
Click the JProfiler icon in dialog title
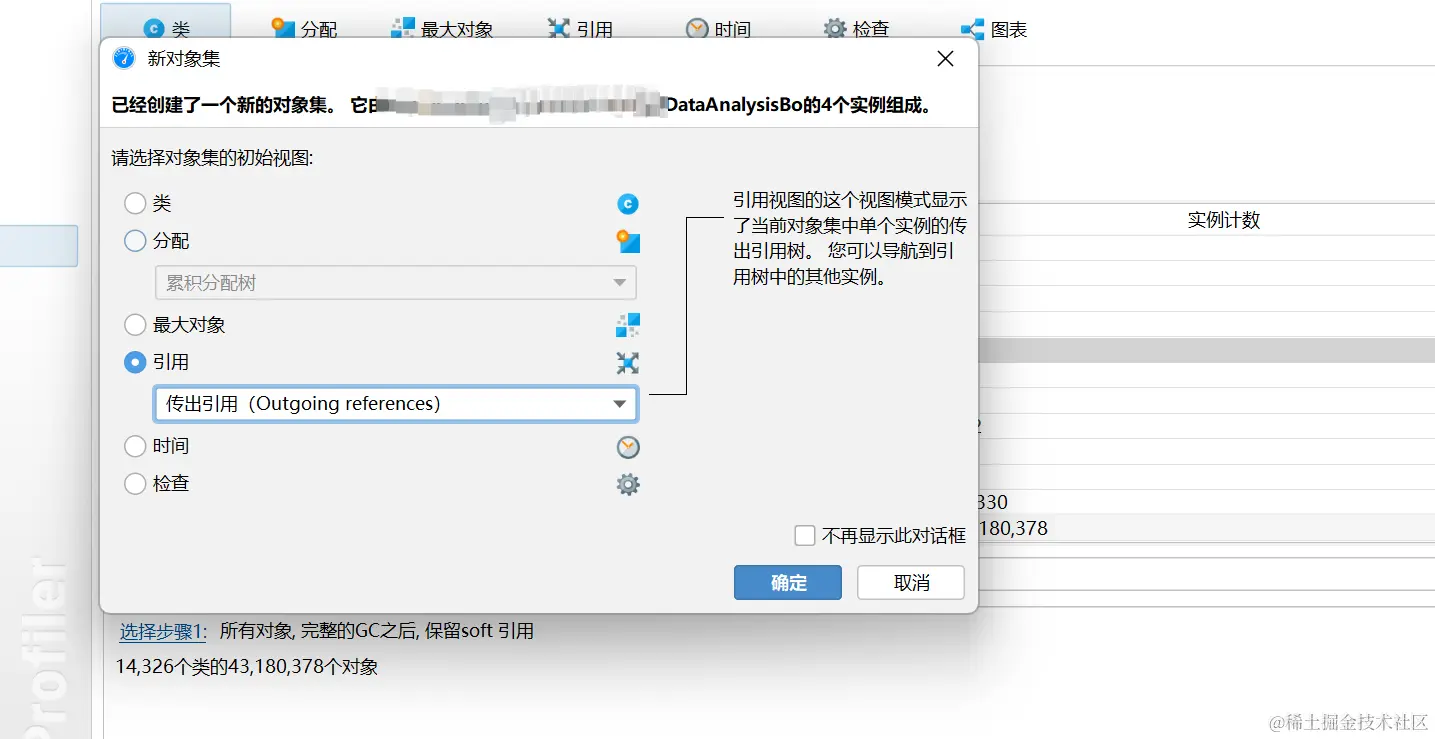[x=123, y=59]
